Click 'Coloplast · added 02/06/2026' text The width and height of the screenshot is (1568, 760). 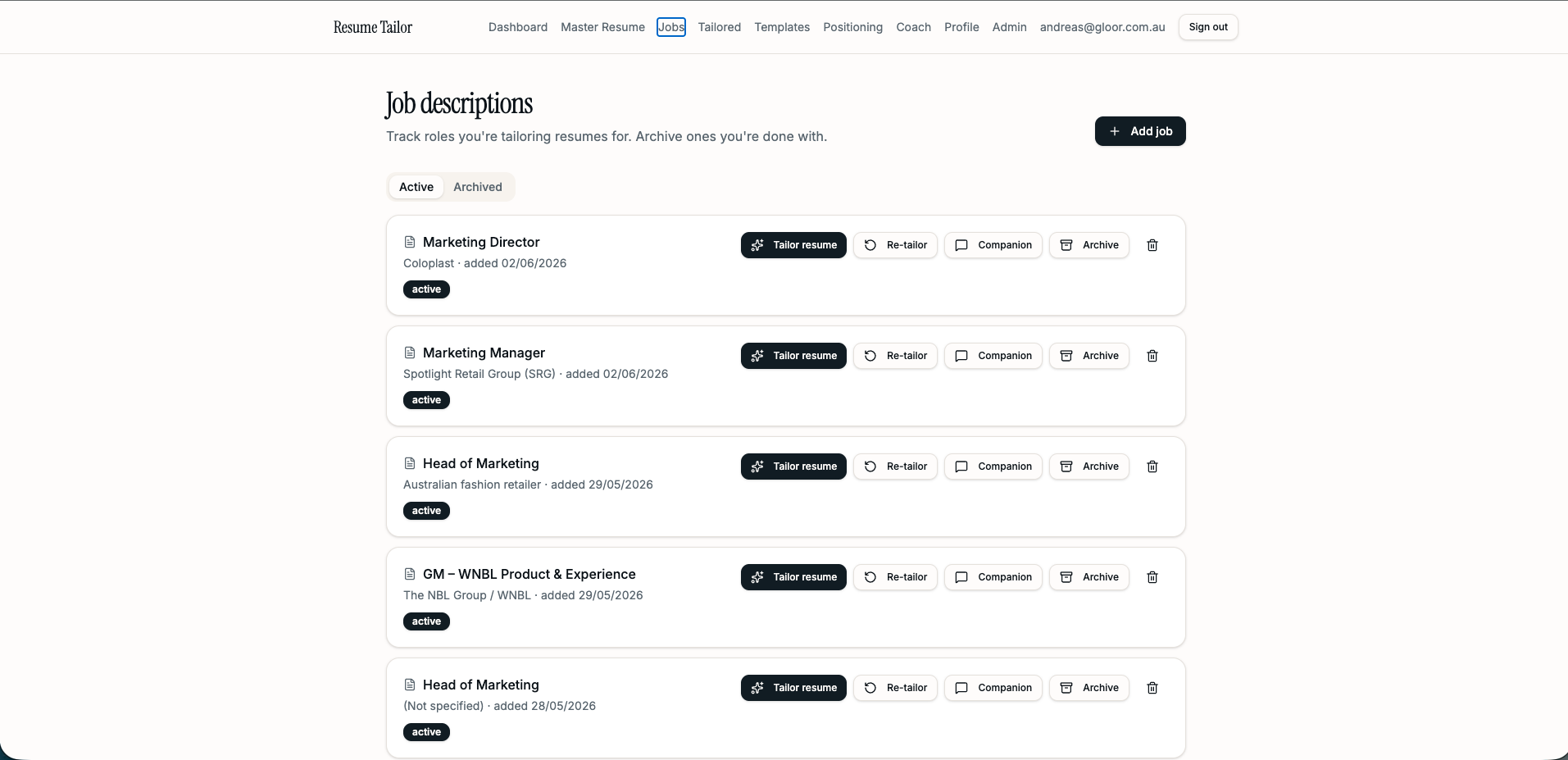[x=485, y=263]
